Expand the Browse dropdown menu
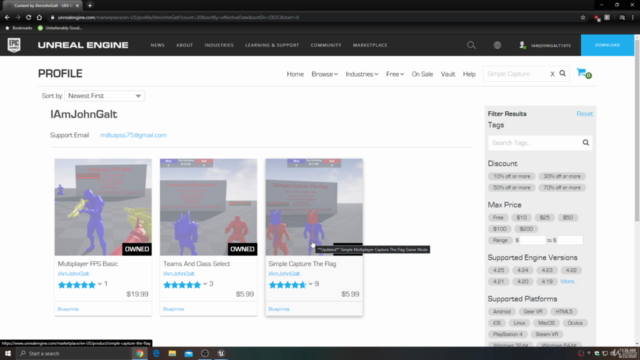The width and height of the screenshot is (640, 360). (x=324, y=74)
